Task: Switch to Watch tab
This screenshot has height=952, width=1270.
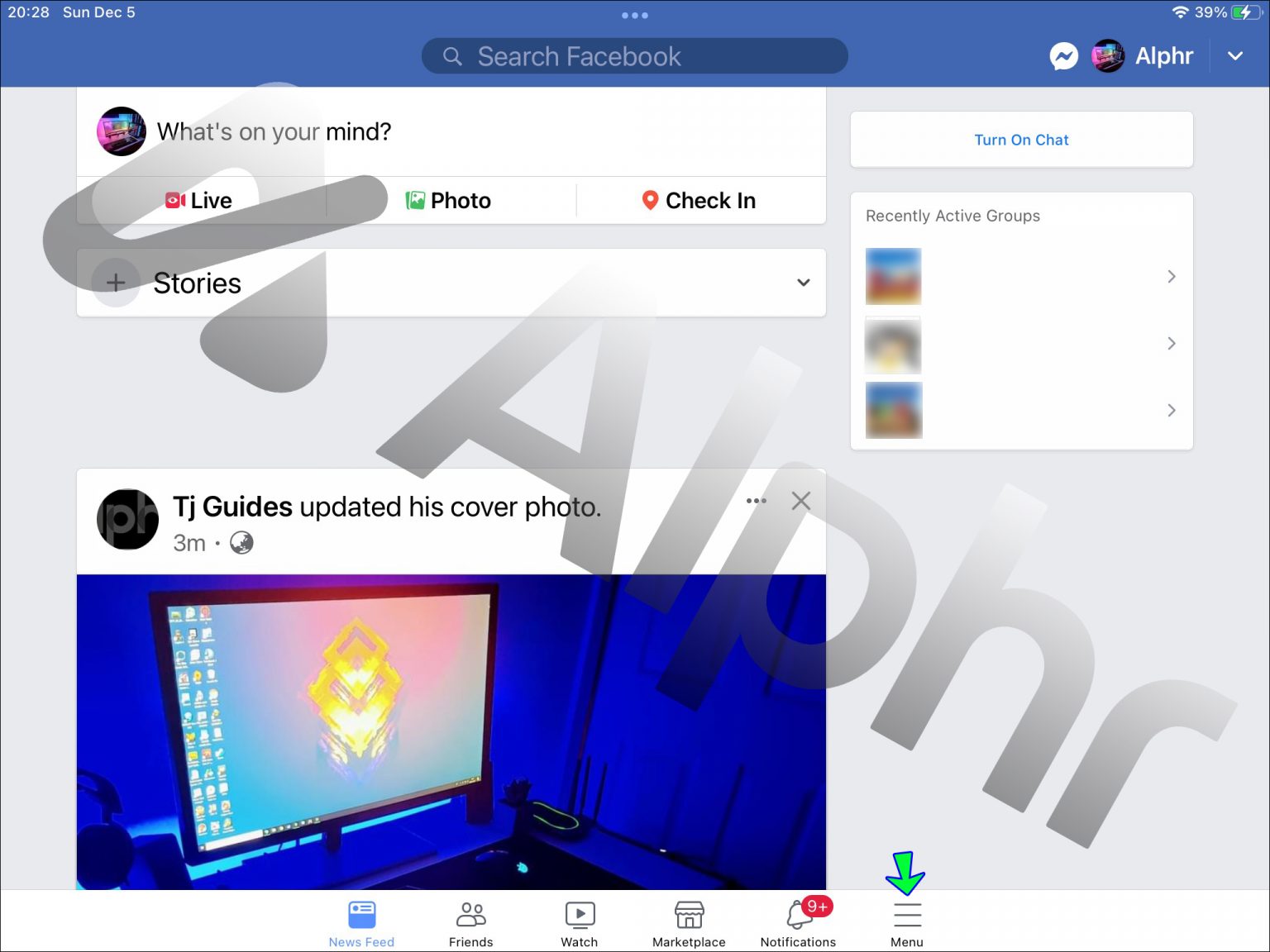Action: 580,924
